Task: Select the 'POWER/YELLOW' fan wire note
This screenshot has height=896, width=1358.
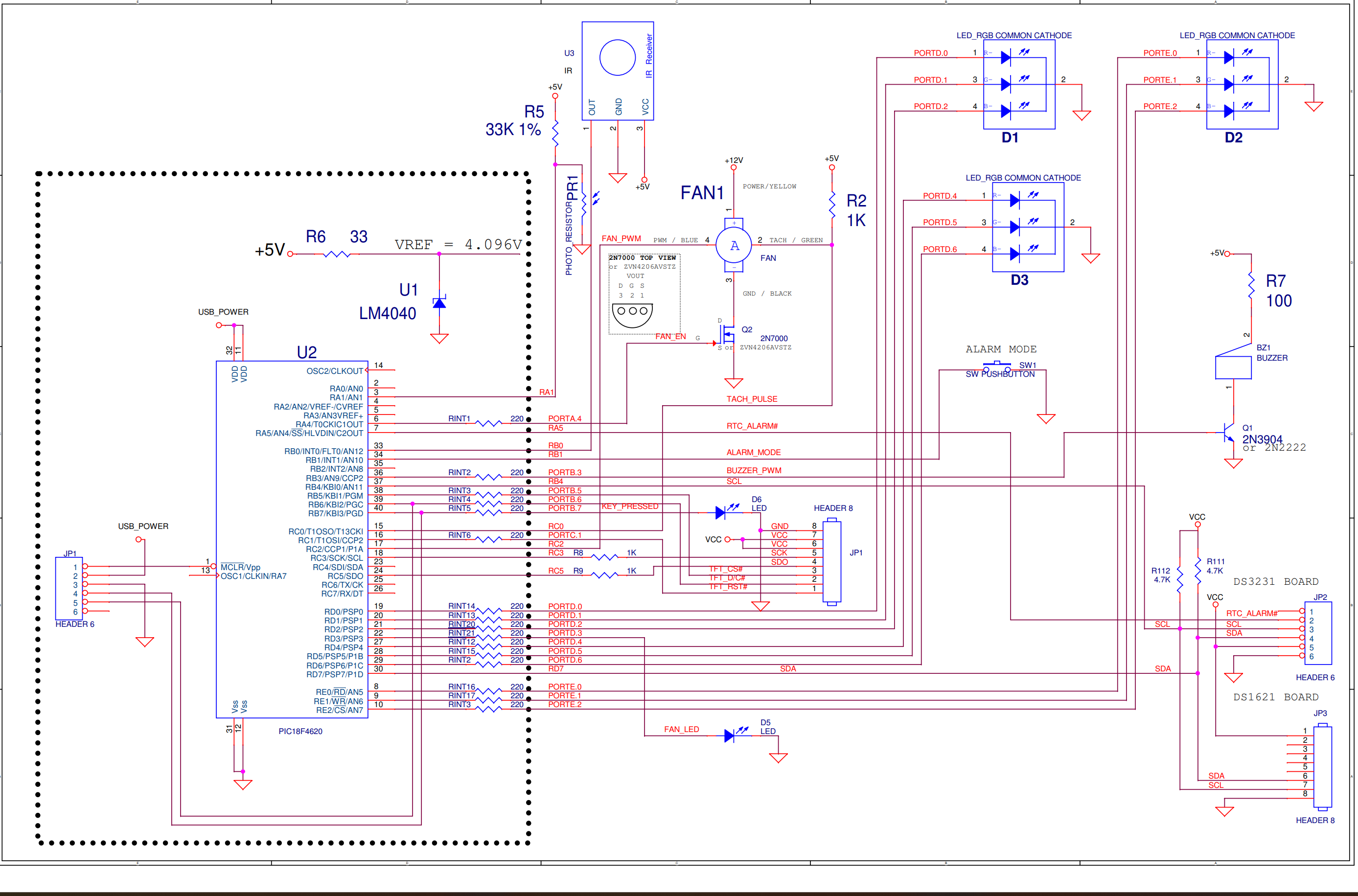Action: click(770, 186)
